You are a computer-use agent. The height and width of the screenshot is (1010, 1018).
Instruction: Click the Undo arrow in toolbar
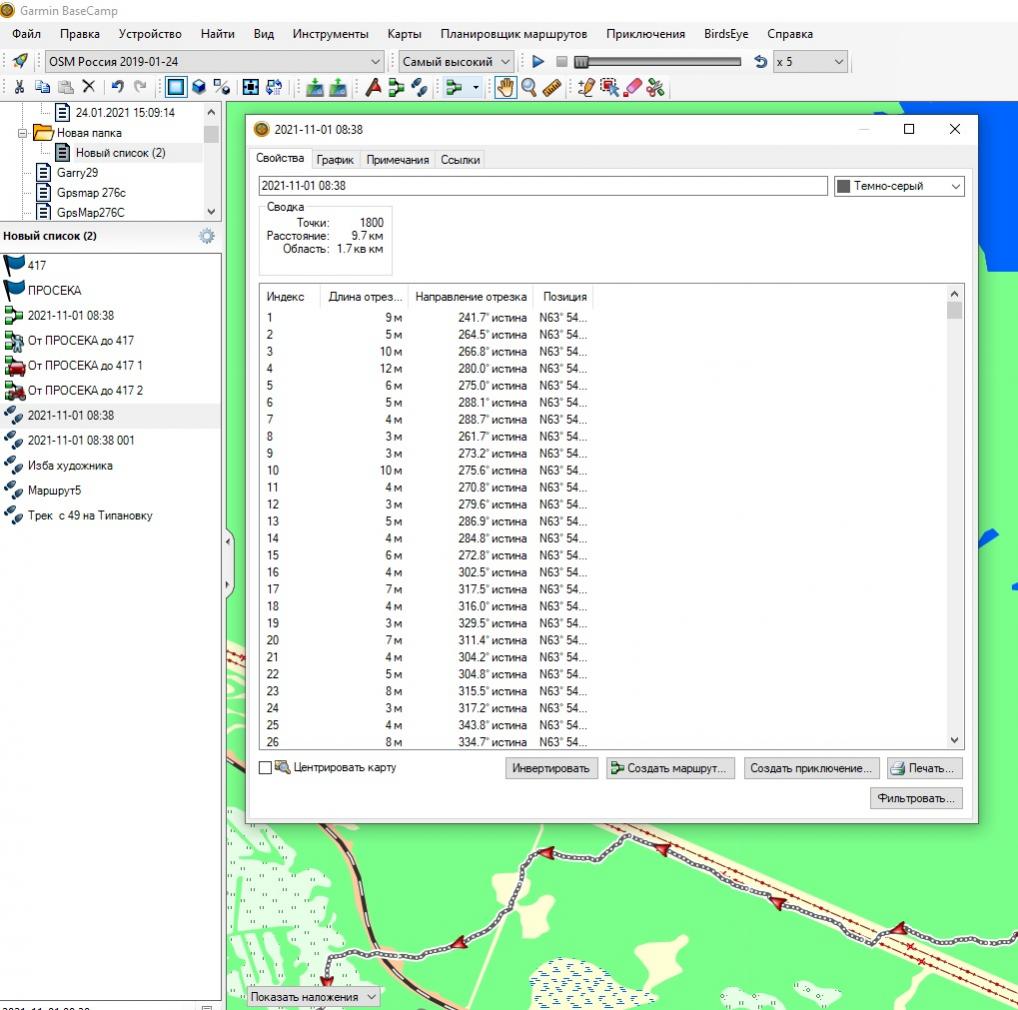pos(117,88)
